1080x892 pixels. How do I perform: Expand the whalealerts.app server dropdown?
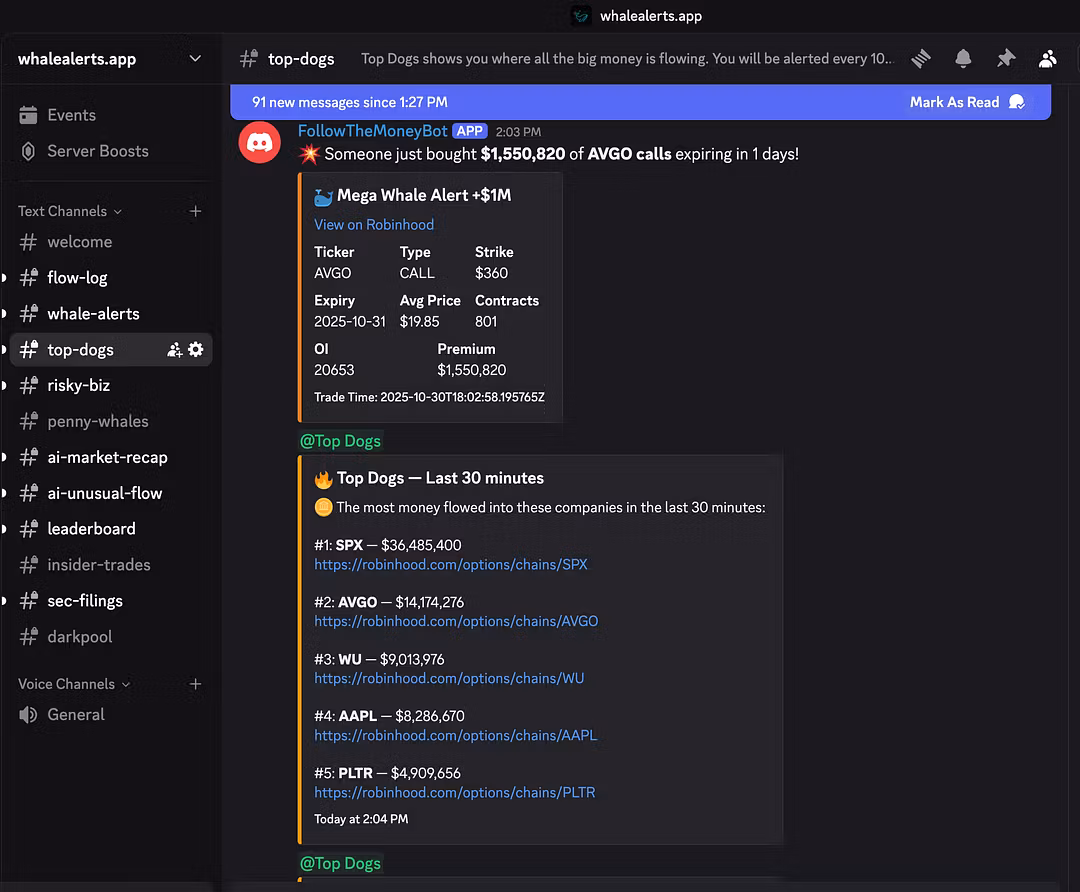pos(195,59)
